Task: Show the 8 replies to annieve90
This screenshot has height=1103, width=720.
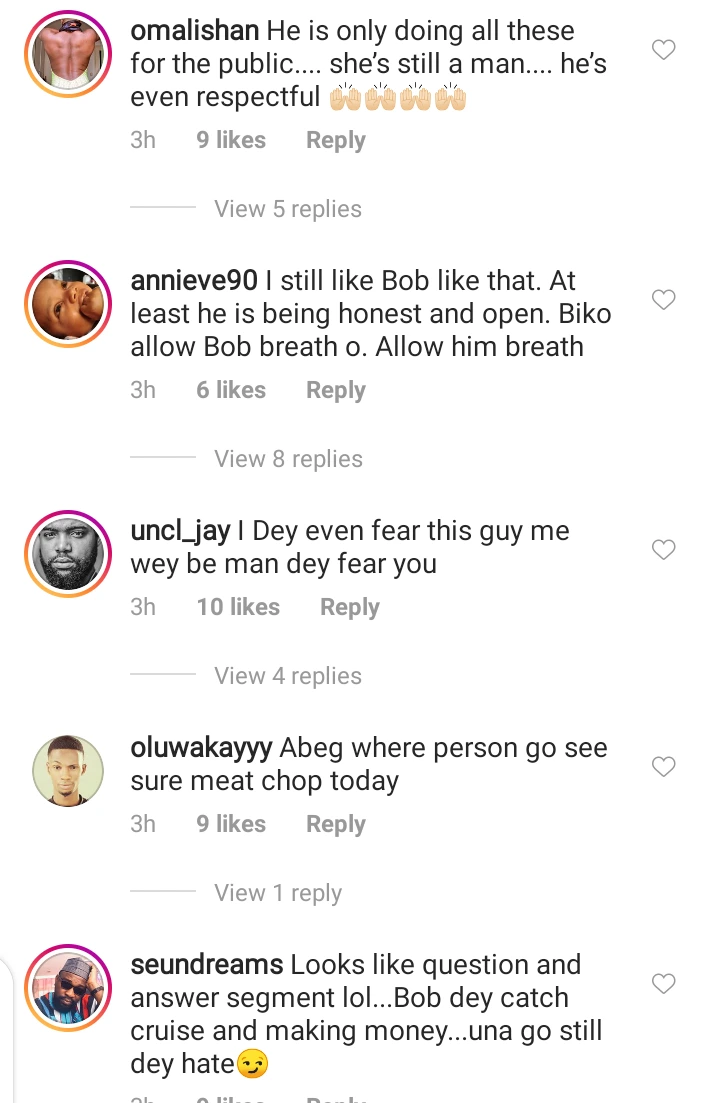Action: 287,459
